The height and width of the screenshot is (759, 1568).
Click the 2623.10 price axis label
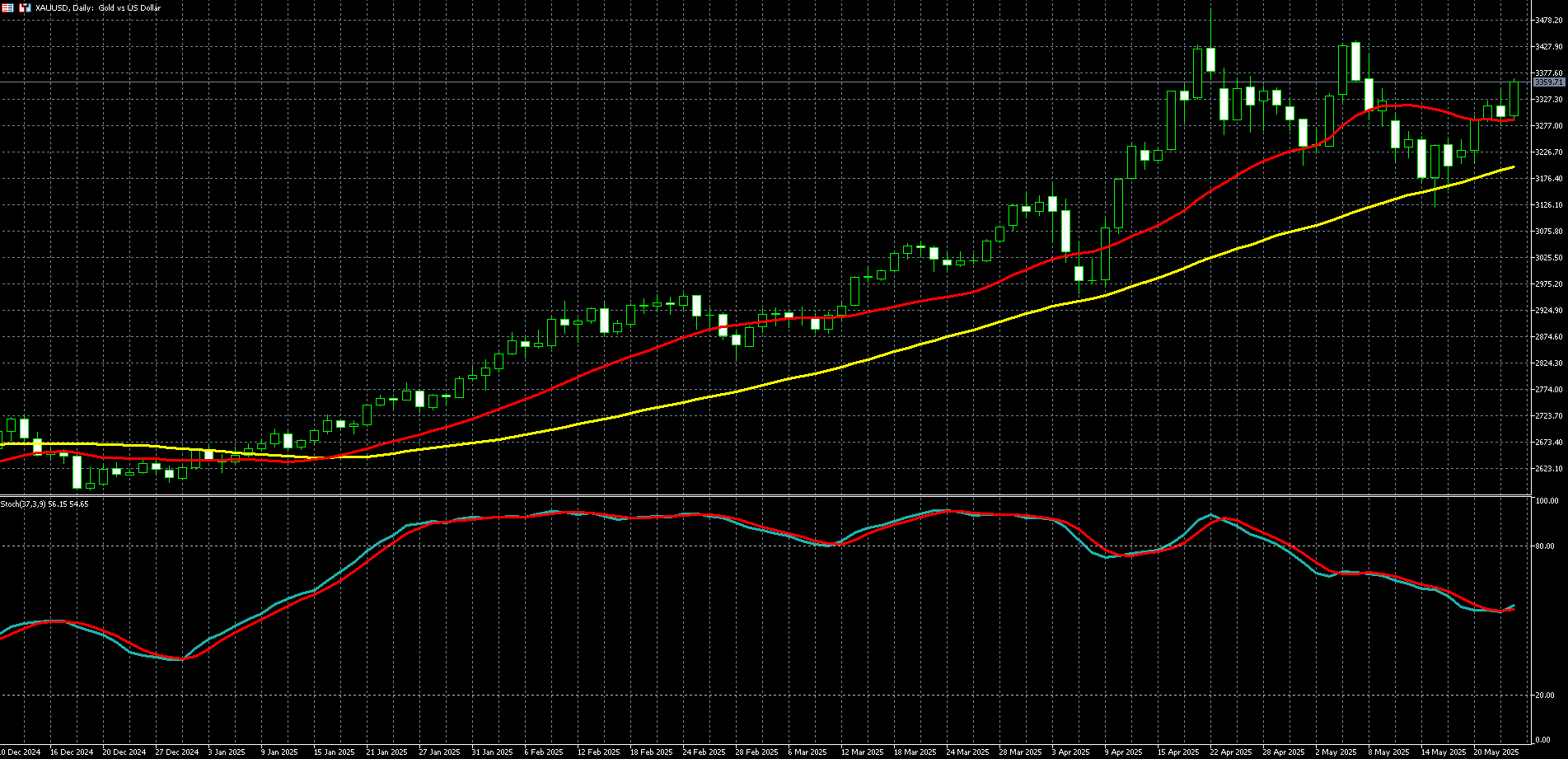(x=1549, y=469)
